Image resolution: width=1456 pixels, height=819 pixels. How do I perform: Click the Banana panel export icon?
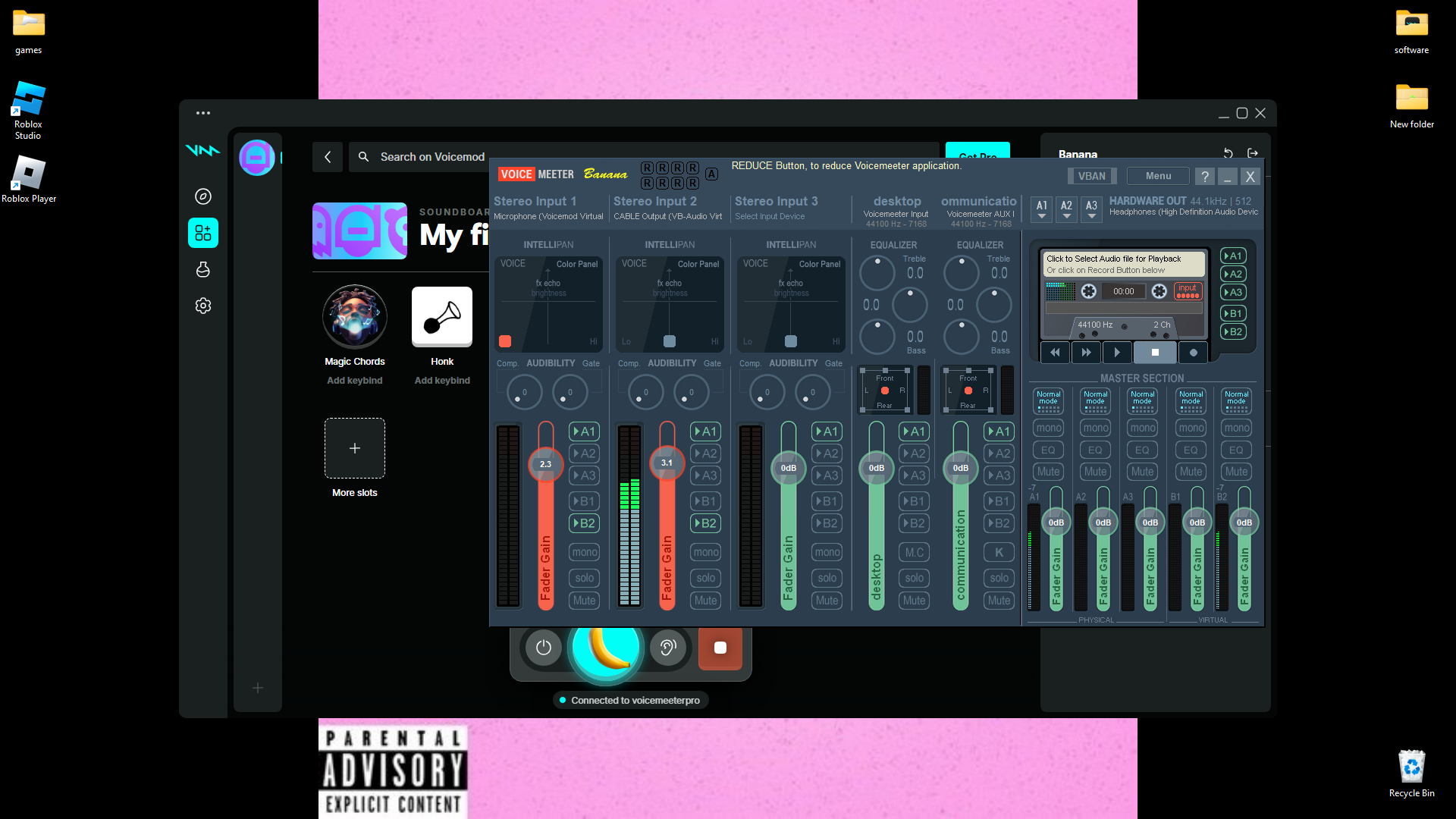1253,153
